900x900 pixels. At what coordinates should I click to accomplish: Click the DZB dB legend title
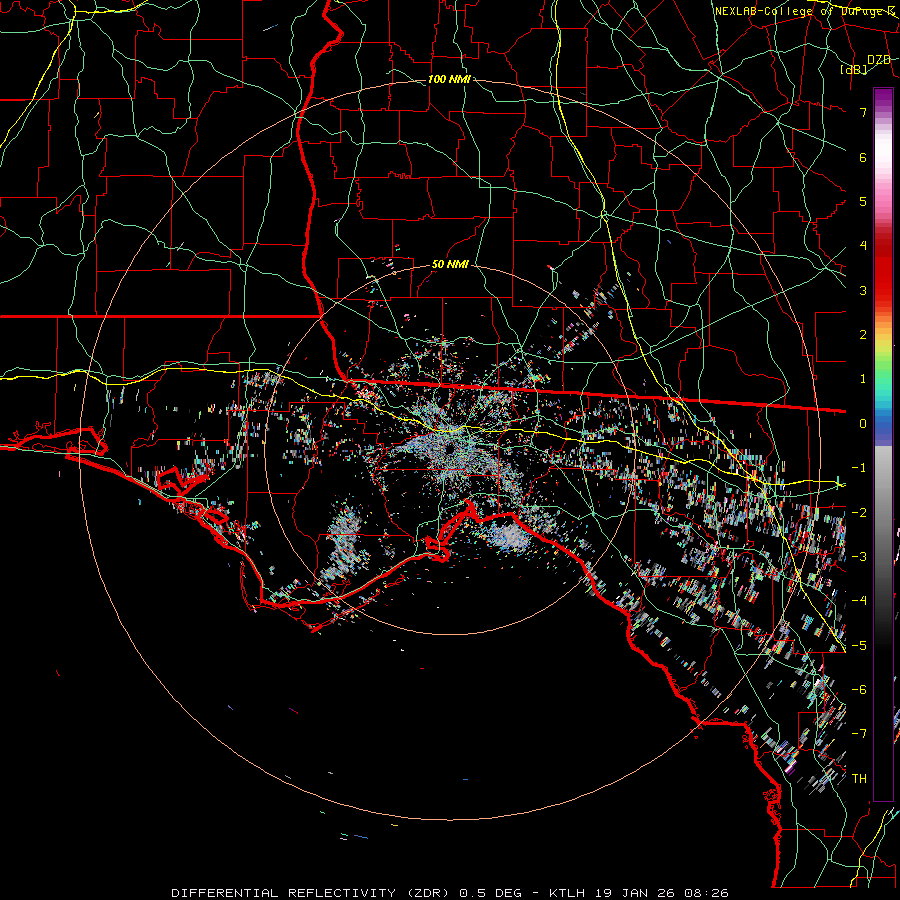[867, 64]
